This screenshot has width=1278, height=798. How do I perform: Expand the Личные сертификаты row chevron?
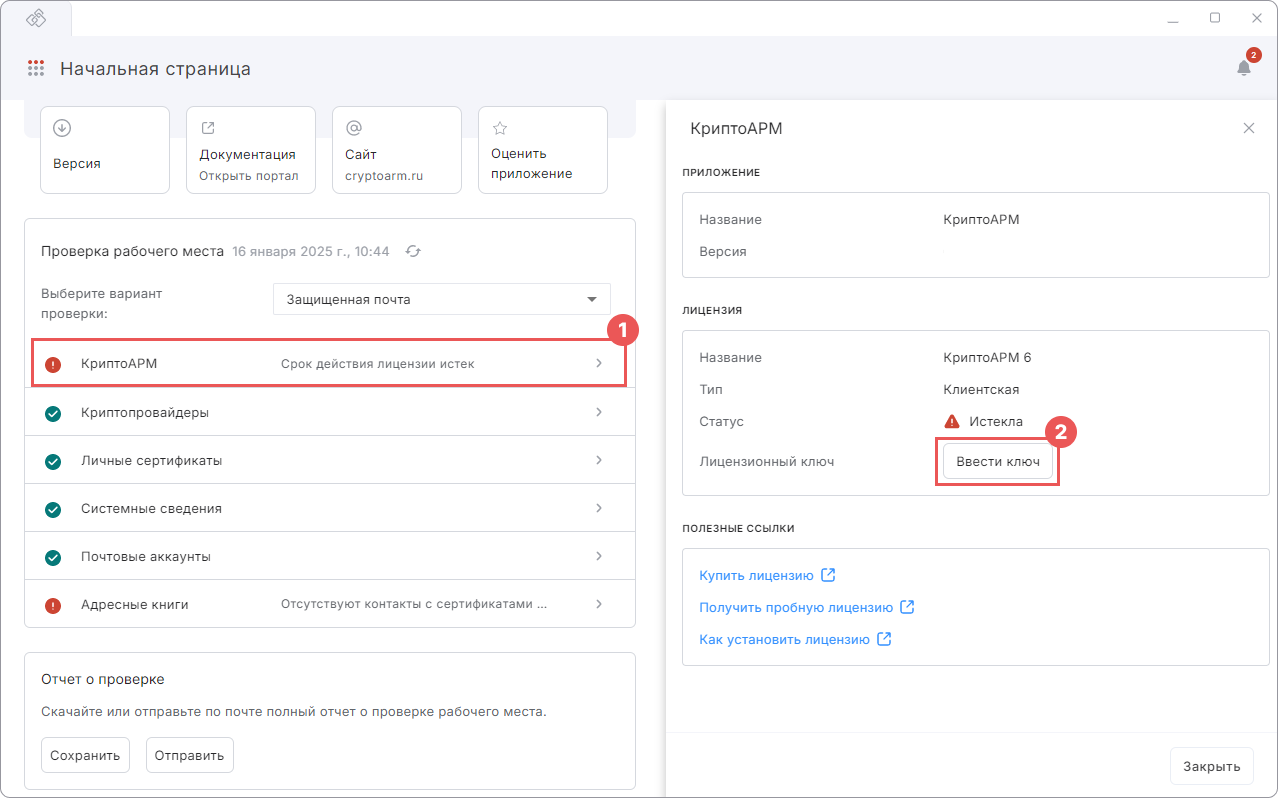[x=599, y=460]
